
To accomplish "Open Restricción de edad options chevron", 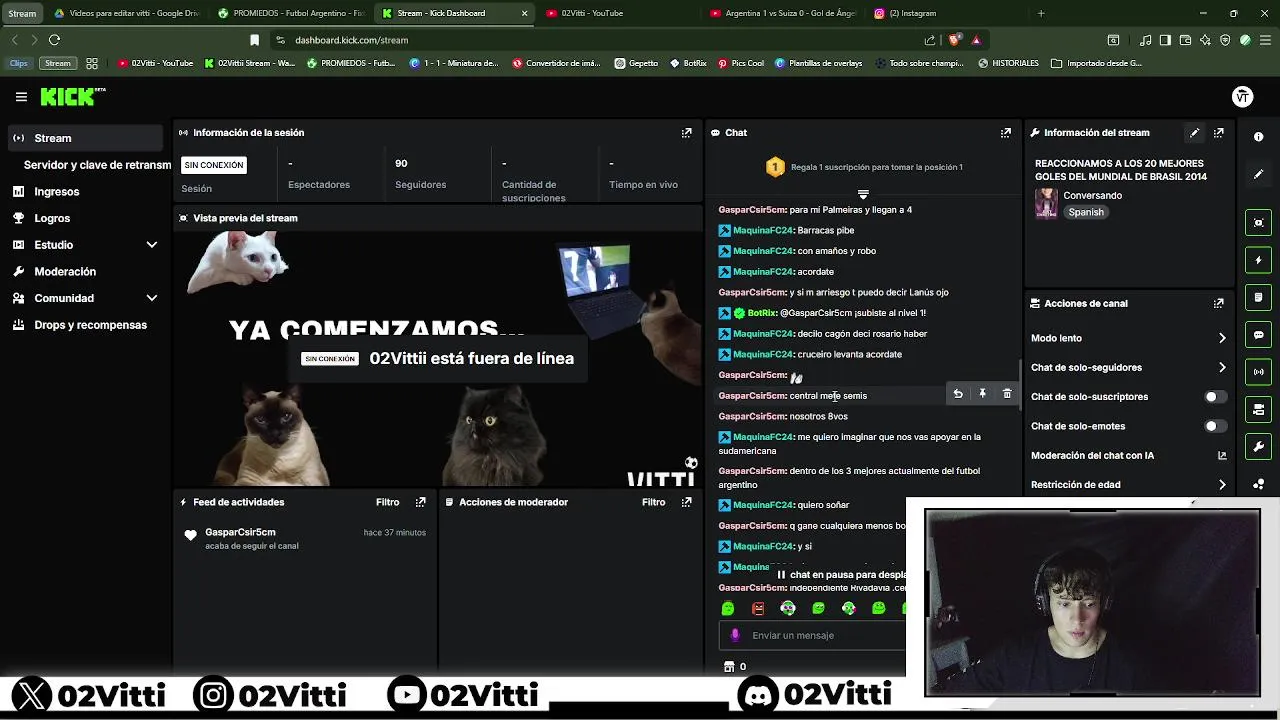I will 1222,485.
